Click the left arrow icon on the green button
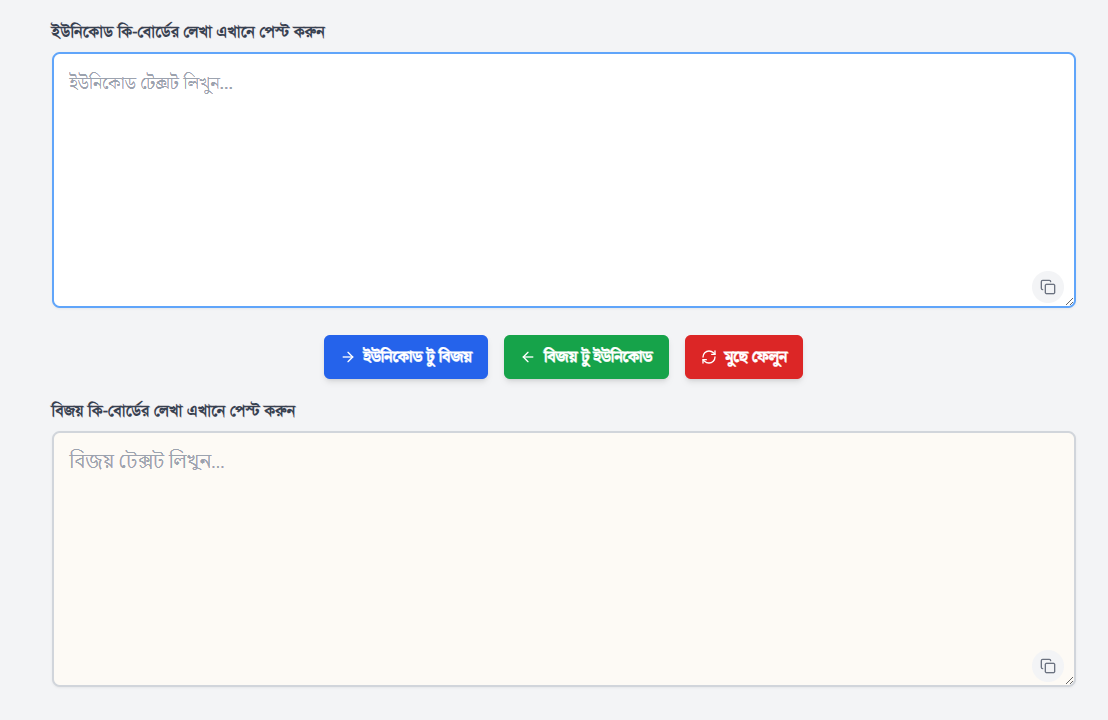1108x720 pixels. point(527,357)
